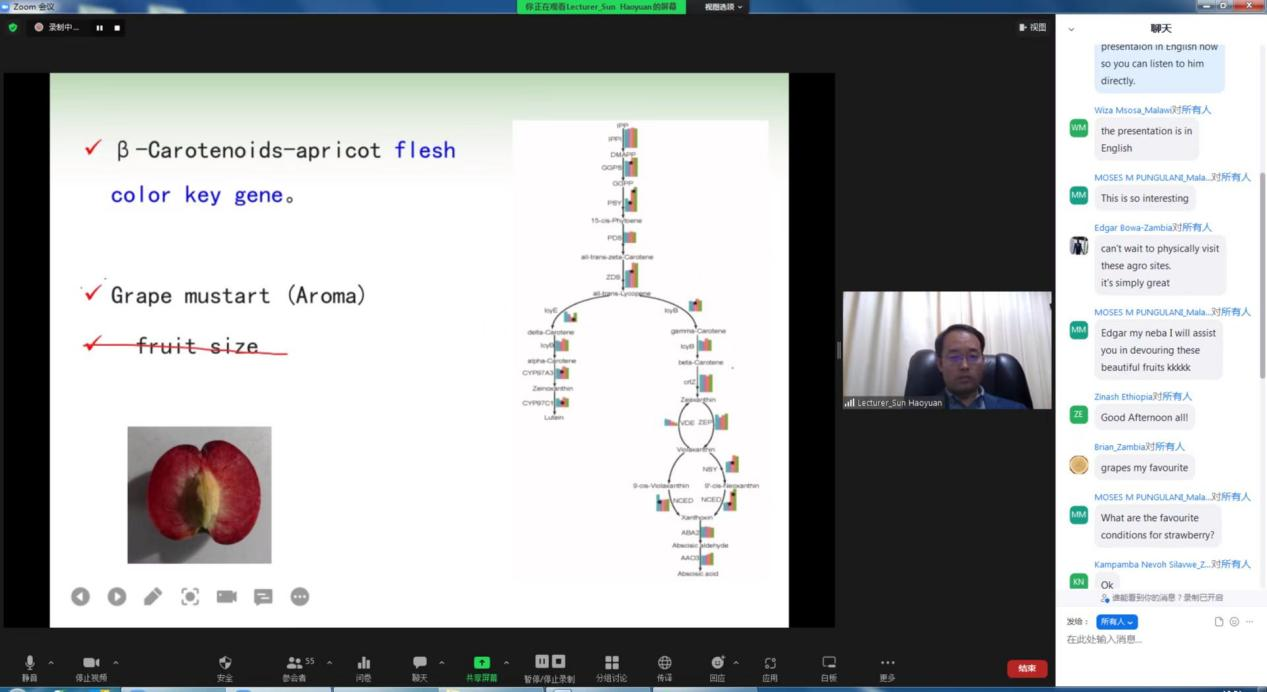This screenshot has height=692, width=1267.
Task: Open the recipient dropdown '所有人'
Action: 1117,622
